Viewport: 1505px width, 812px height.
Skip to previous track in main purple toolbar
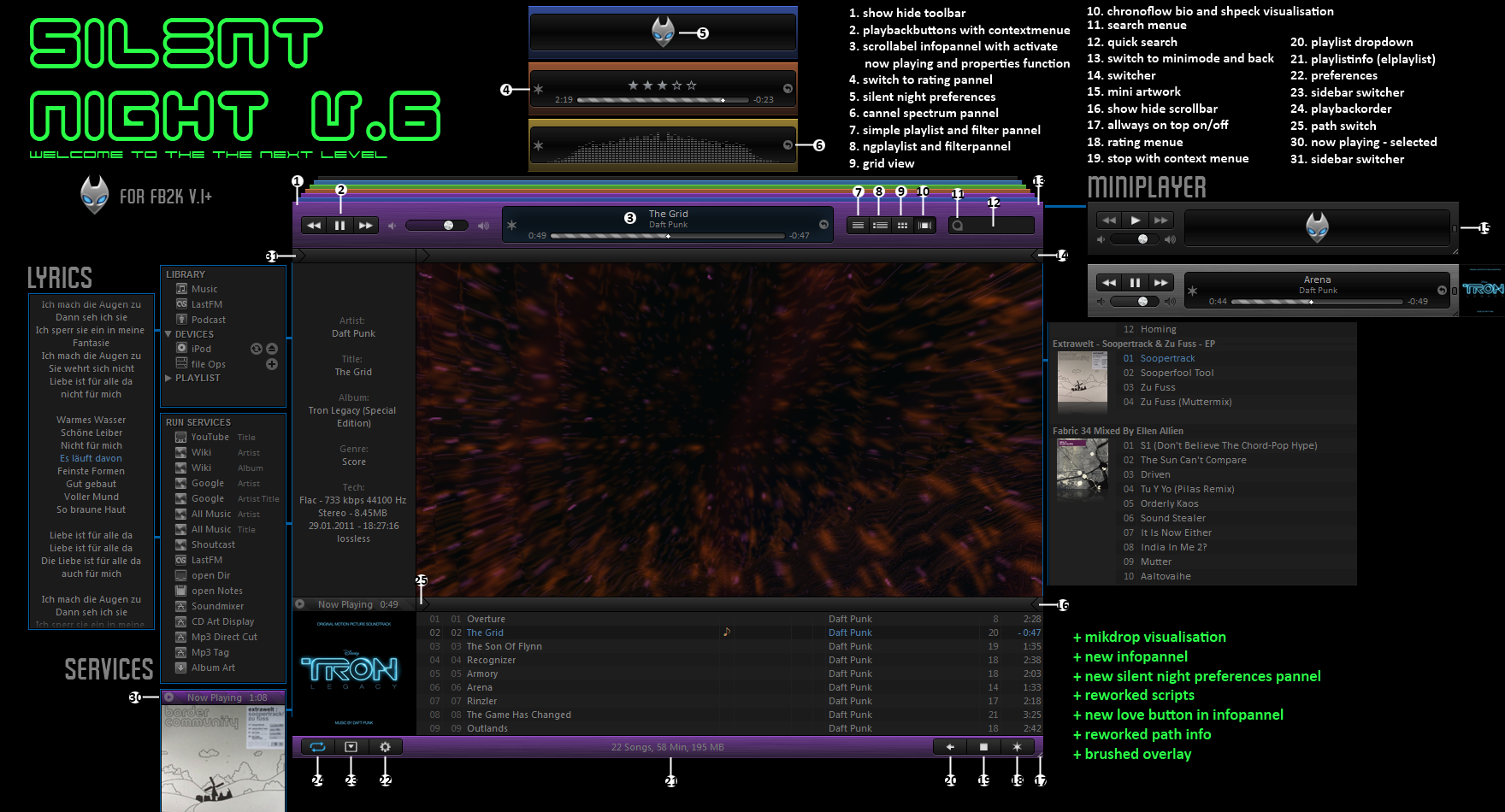[x=314, y=226]
